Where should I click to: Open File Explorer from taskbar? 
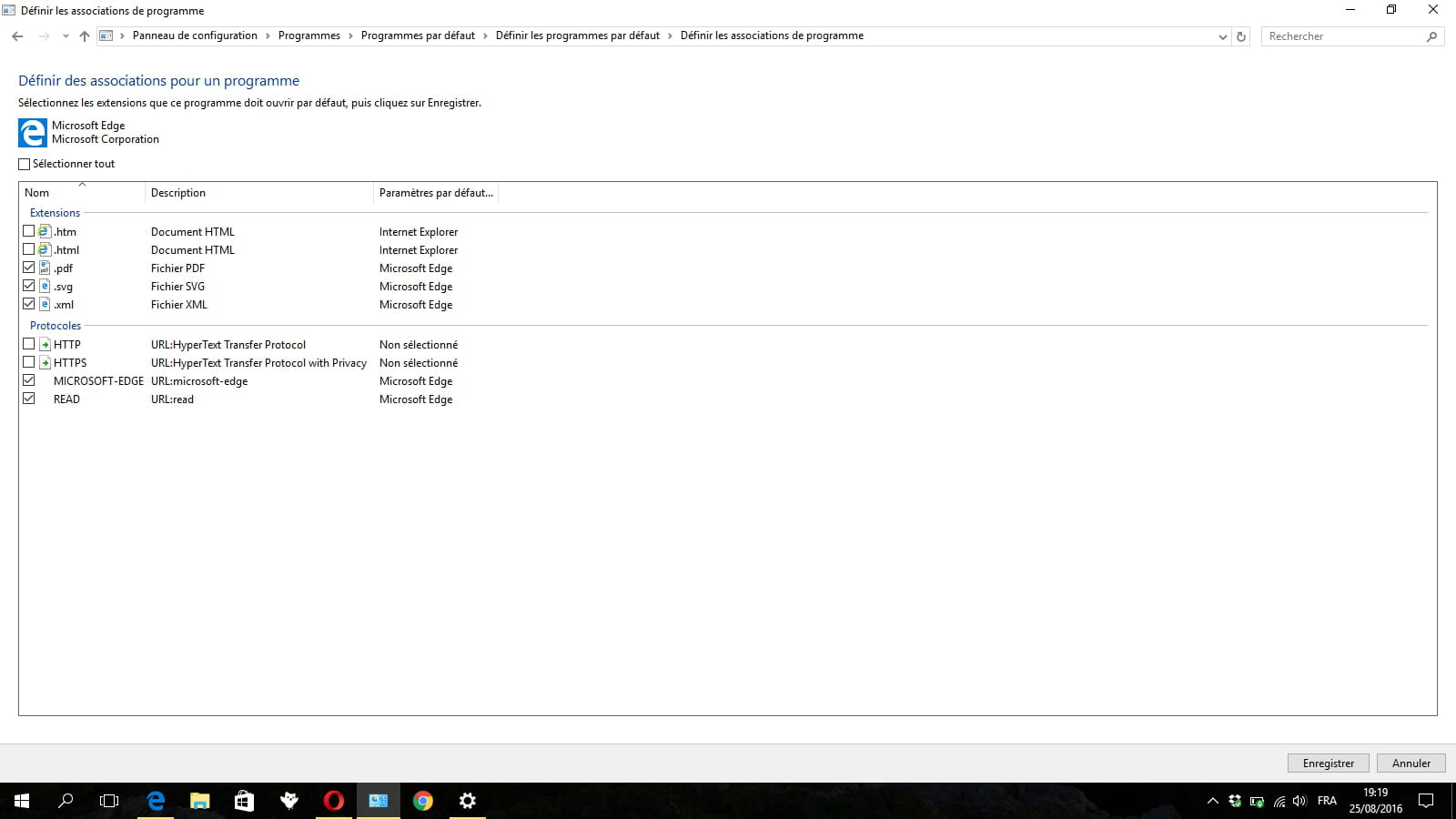point(199,801)
